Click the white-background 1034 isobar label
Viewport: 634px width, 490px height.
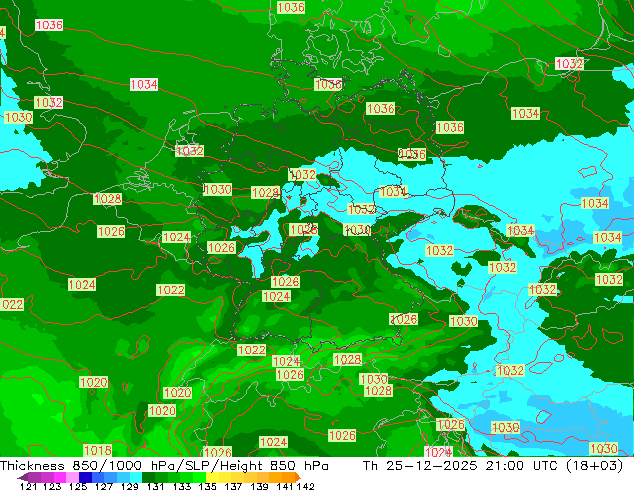point(144,84)
